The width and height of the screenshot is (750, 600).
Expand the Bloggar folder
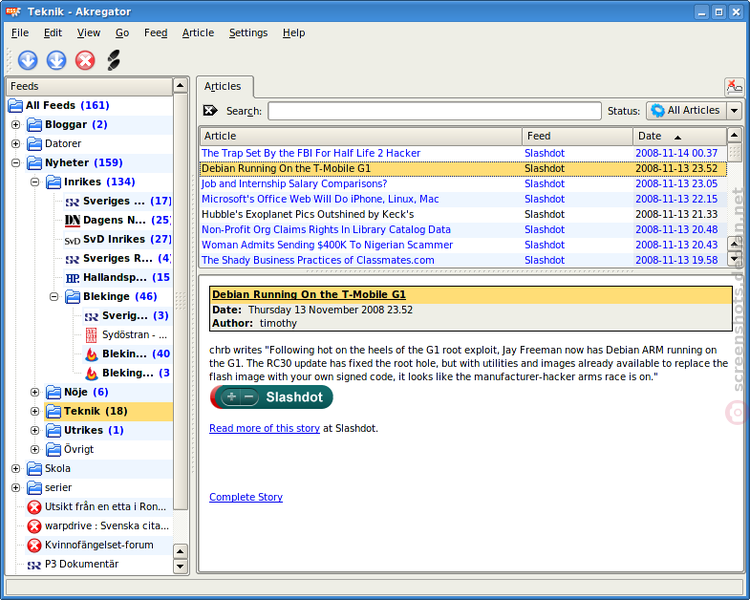16,124
